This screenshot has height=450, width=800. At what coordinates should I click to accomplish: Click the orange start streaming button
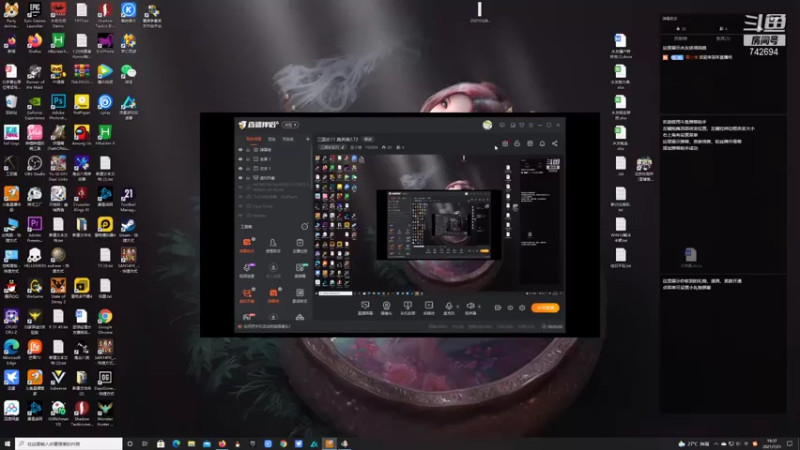pos(545,308)
